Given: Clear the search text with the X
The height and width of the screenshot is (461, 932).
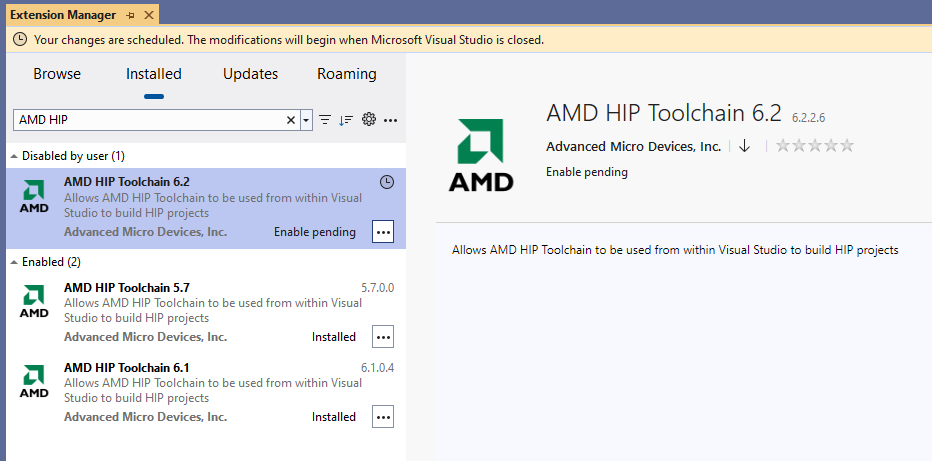Looking at the screenshot, I should (x=291, y=120).
